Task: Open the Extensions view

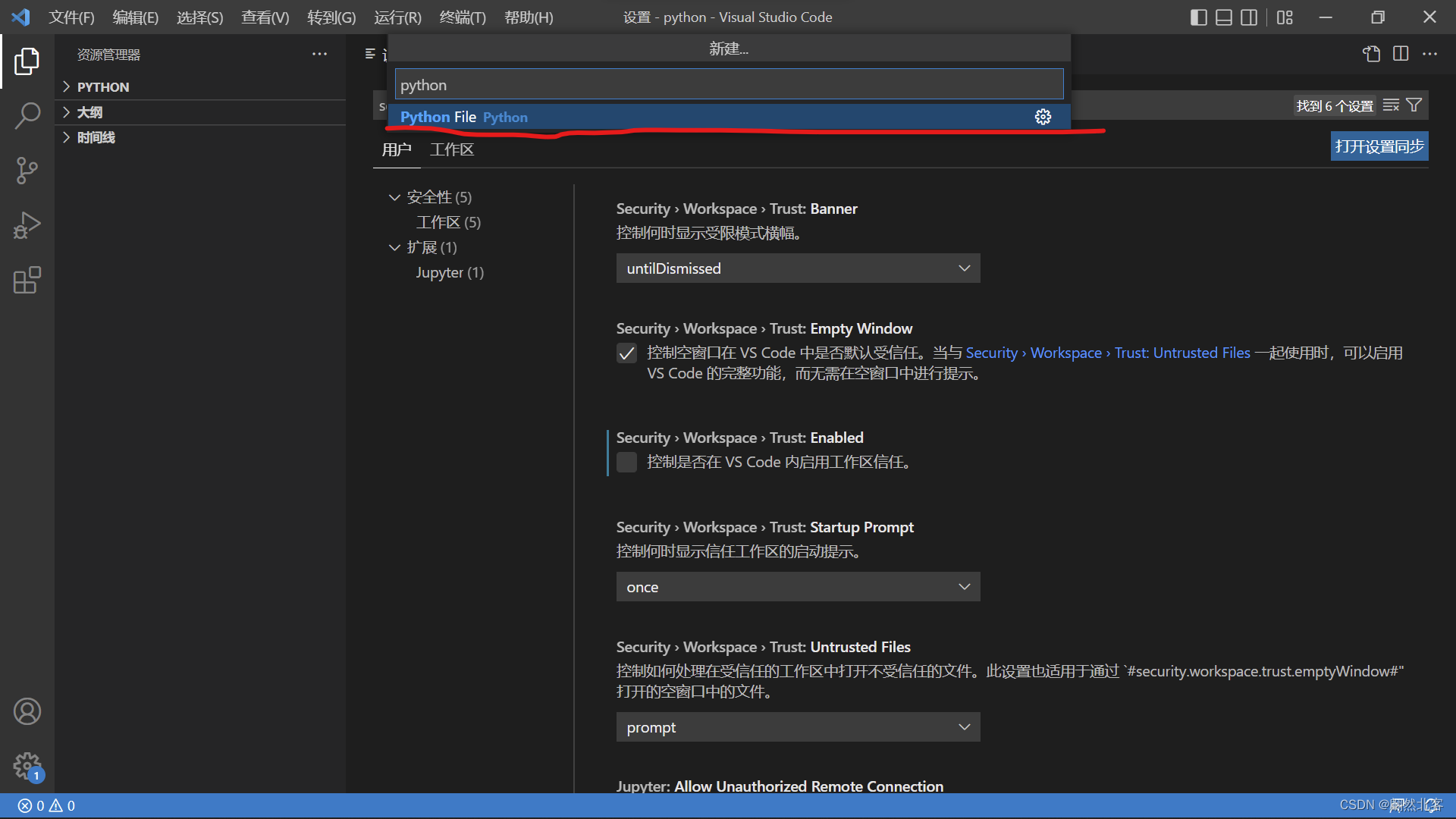Action: tap(27, 280)
